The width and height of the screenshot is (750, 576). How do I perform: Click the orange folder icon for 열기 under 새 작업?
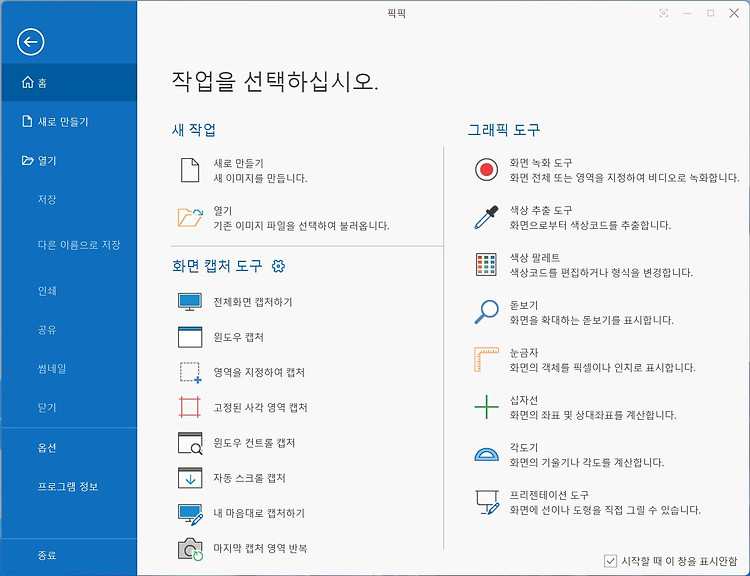190,218
